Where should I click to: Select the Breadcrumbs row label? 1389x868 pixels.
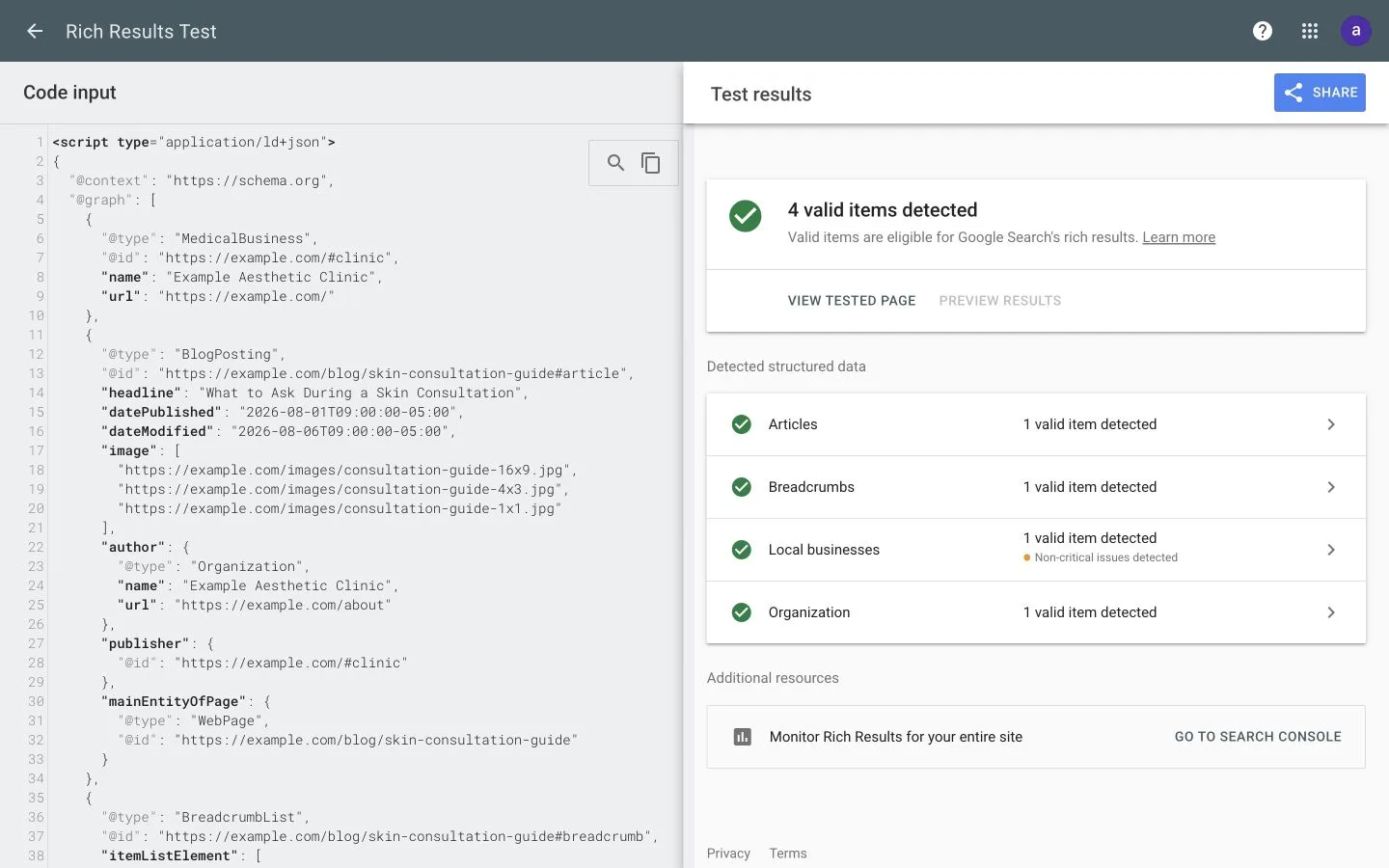pos(811,487)
